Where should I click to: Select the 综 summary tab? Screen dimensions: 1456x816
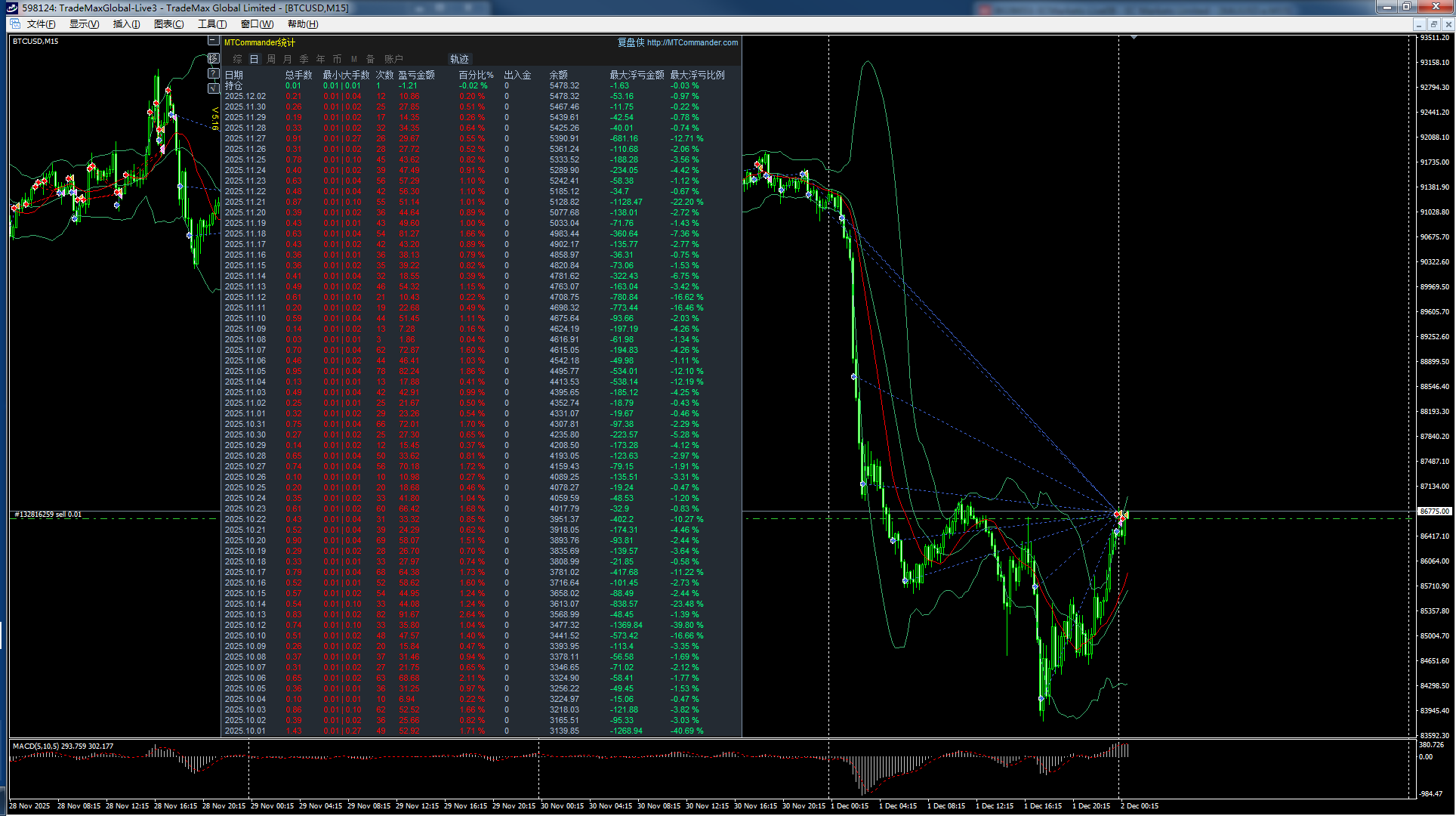click(238, 59)
